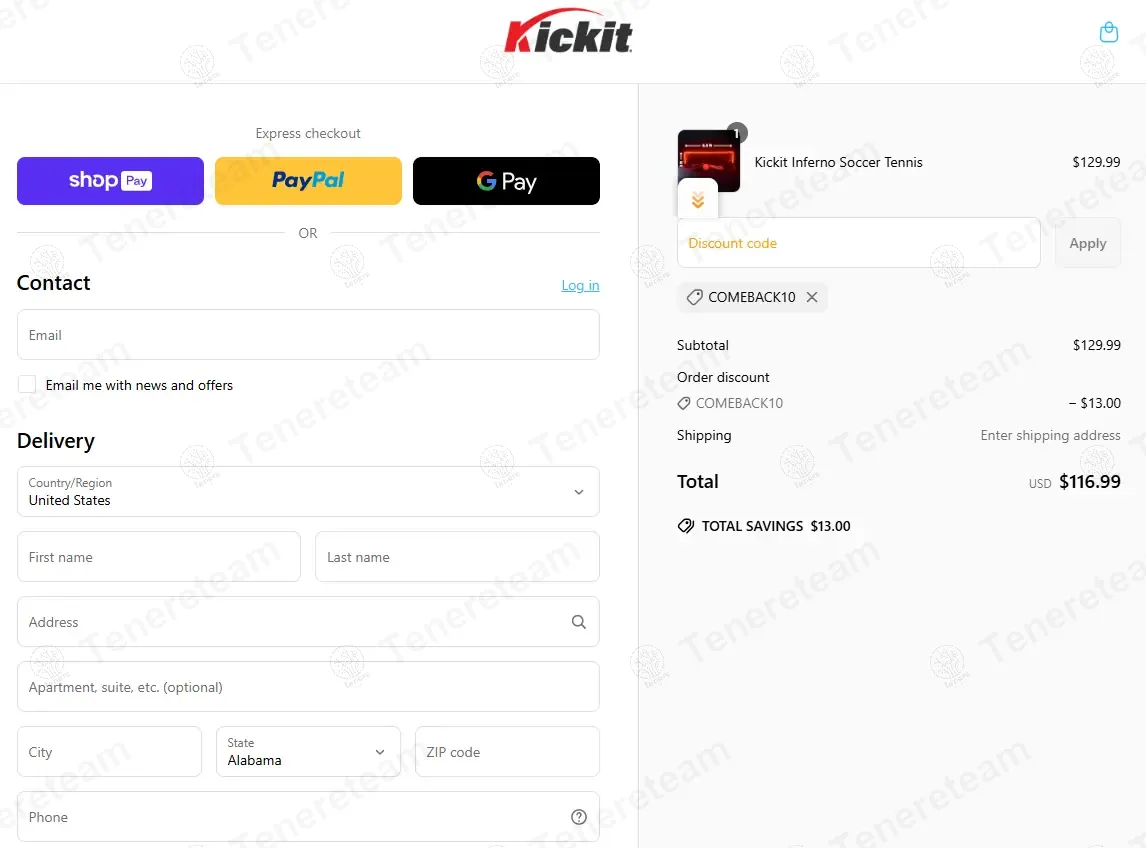Apply the discount code
This screenshot has height=848, width=1146.
tap(1087, 243)
